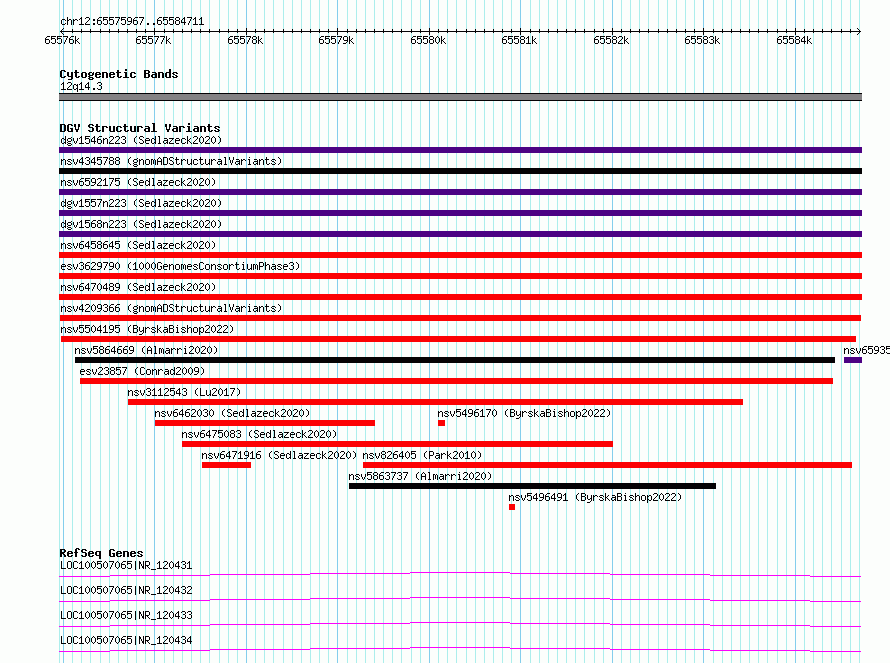Open nsv5863737 (Almarri2020) label
The width and height of the screenshot is (890, 663).
(x=420, y=476)
